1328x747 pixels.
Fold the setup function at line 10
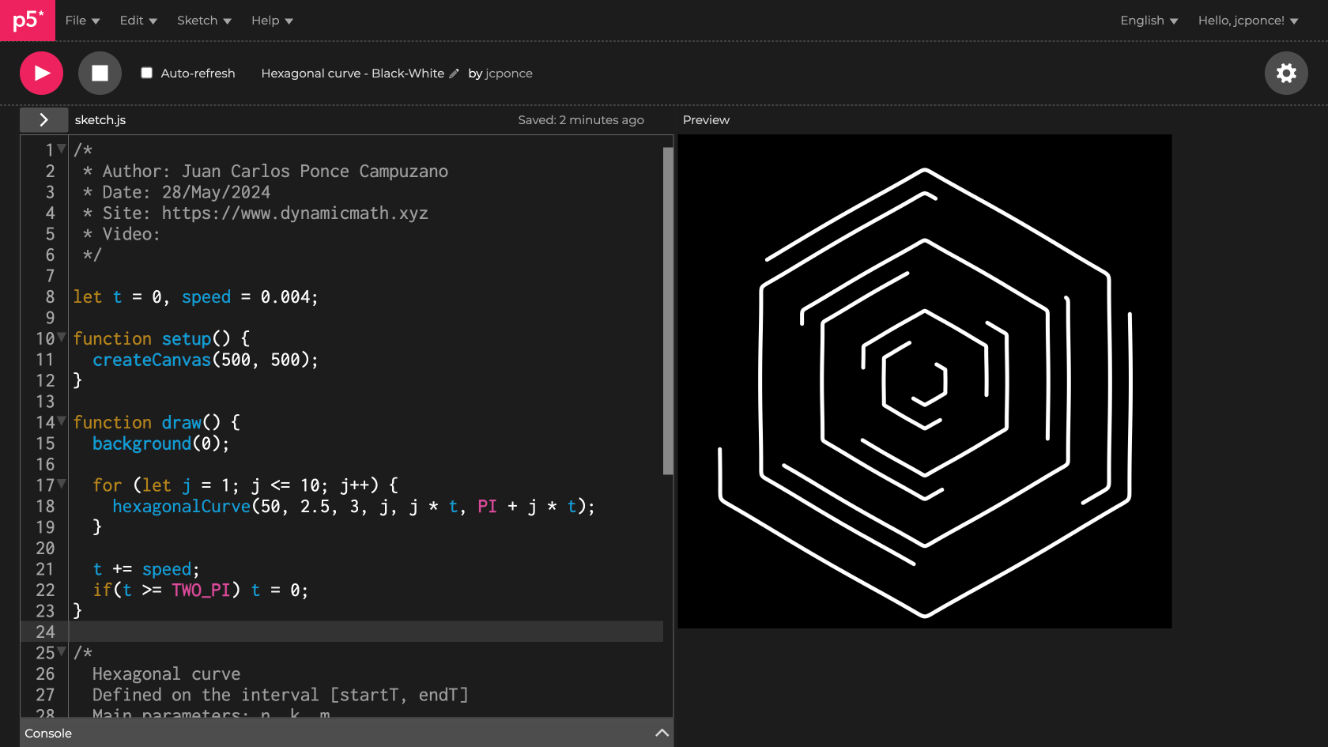pyautogui.click(x=62, y=338)
